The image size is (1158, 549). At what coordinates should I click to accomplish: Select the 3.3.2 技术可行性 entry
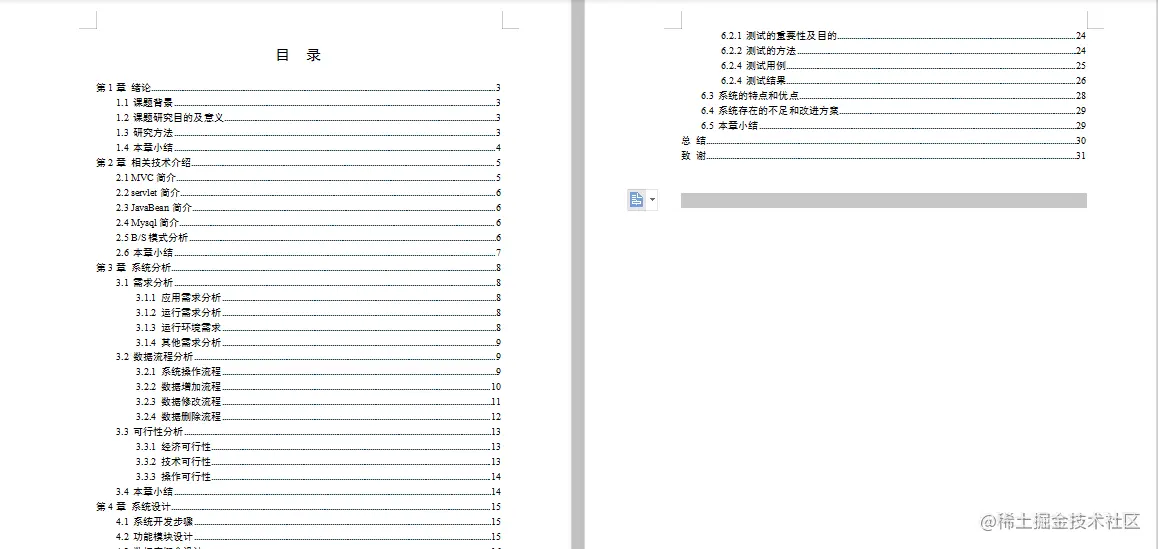pos(319,462)
